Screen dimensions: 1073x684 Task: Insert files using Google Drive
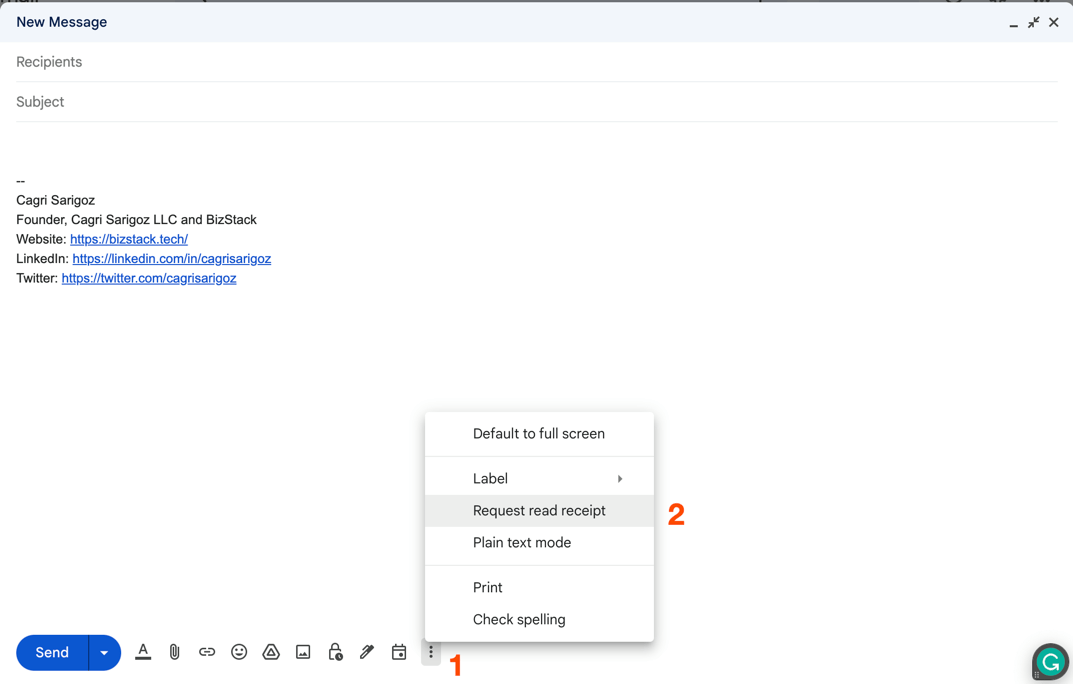(271, 652)
